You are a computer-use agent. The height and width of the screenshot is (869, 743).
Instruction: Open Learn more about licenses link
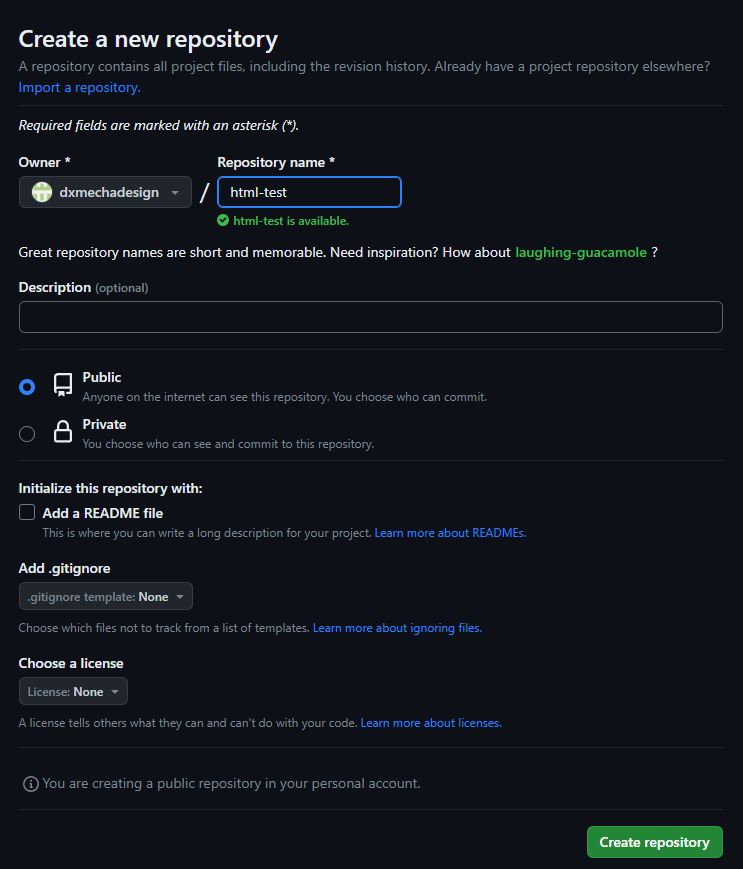tap(431, 723)
